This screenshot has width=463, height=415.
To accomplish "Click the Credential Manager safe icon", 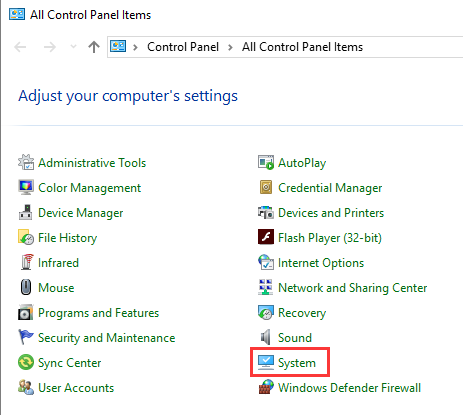I will 266,187.
